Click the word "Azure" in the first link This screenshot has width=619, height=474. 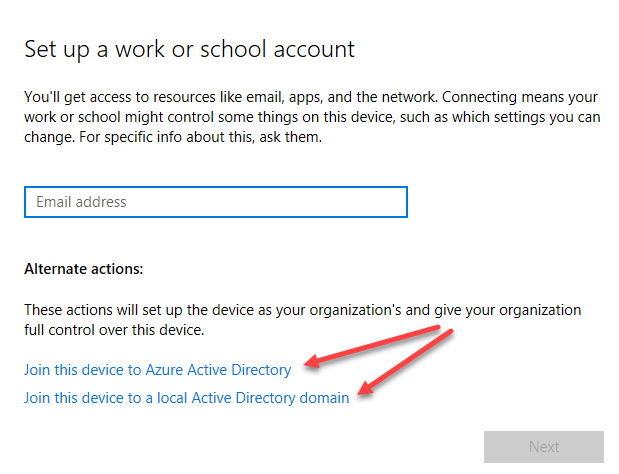point(164,370)
